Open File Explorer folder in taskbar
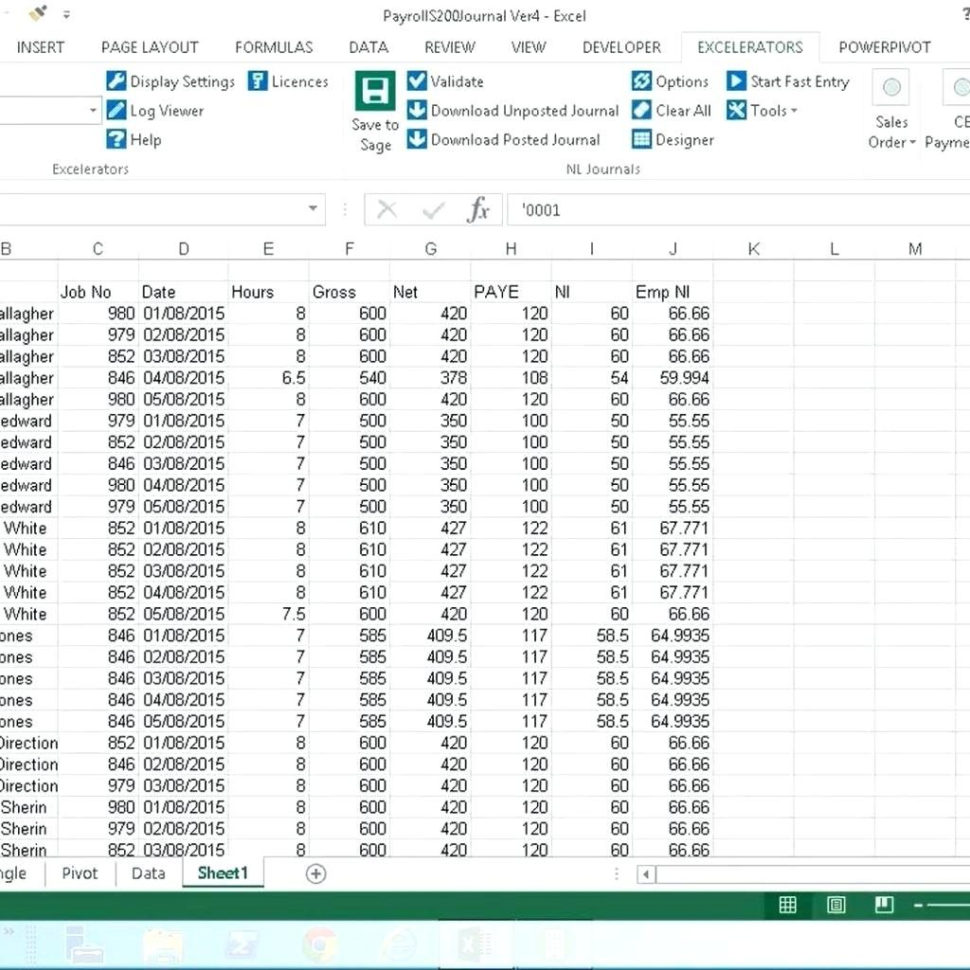 click(x=162, y=945)
